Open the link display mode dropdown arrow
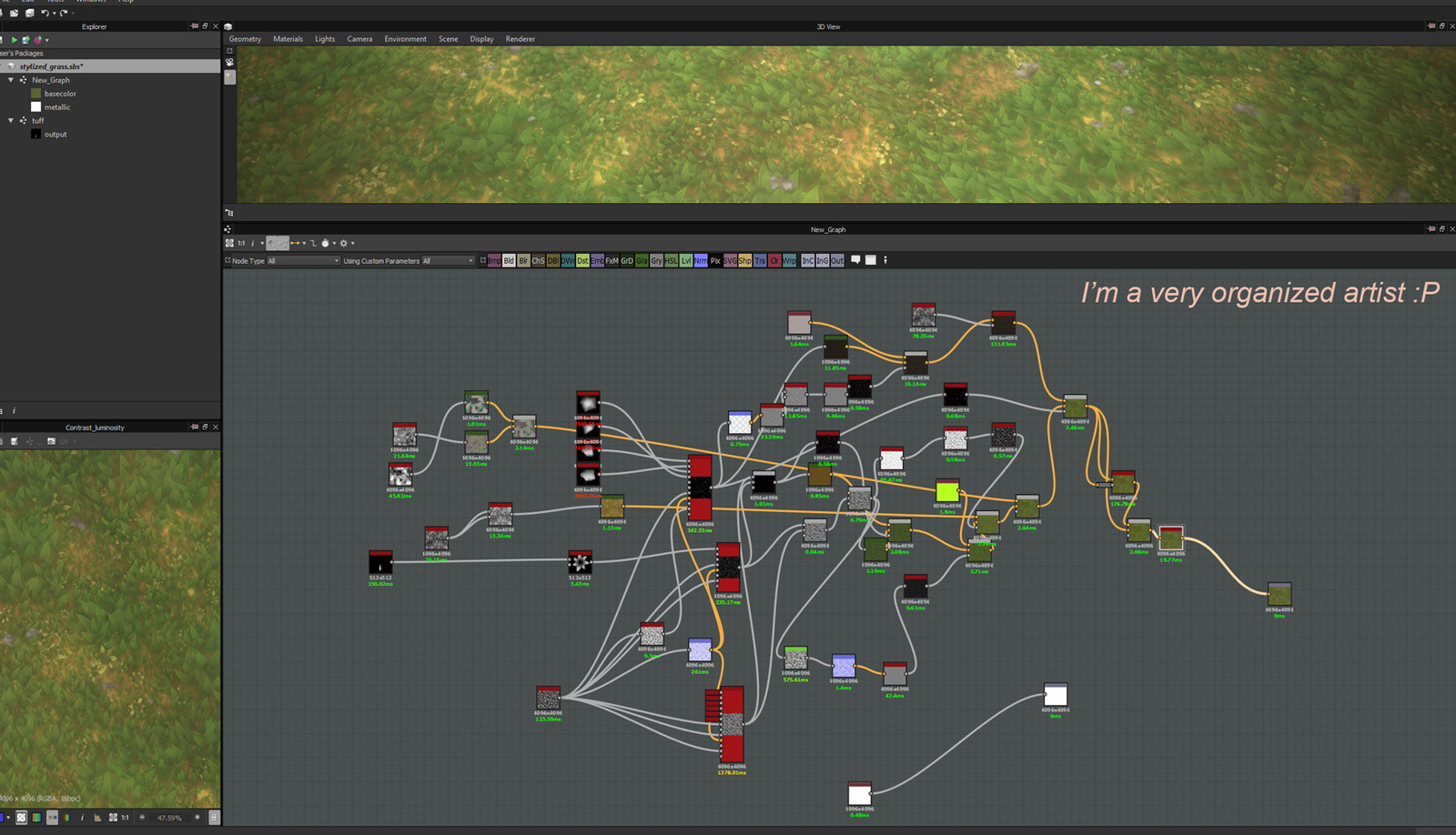This screenshot has width=1456, height=835. [304, 243]
